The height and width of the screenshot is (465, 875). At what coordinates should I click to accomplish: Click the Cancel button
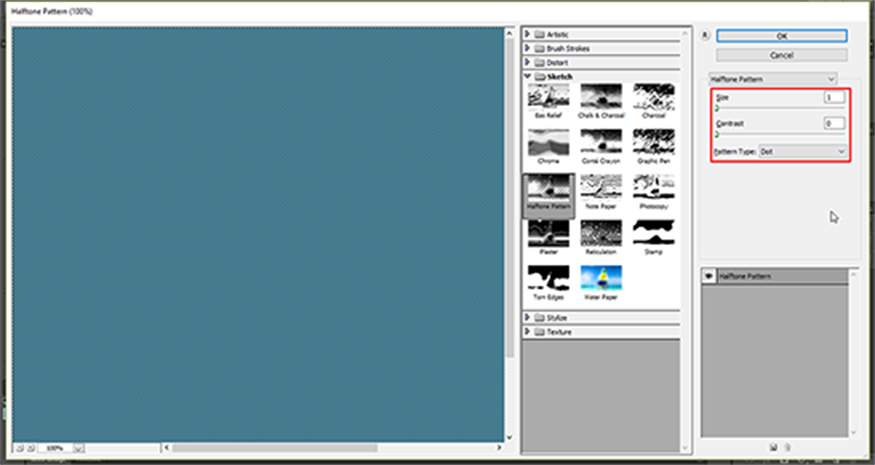782,55
